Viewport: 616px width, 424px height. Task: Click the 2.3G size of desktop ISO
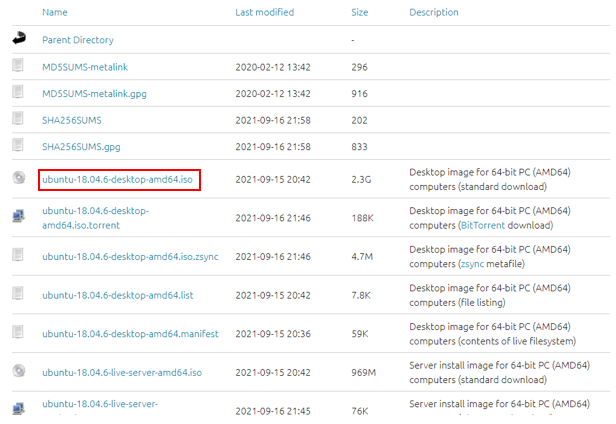[361, 180]
